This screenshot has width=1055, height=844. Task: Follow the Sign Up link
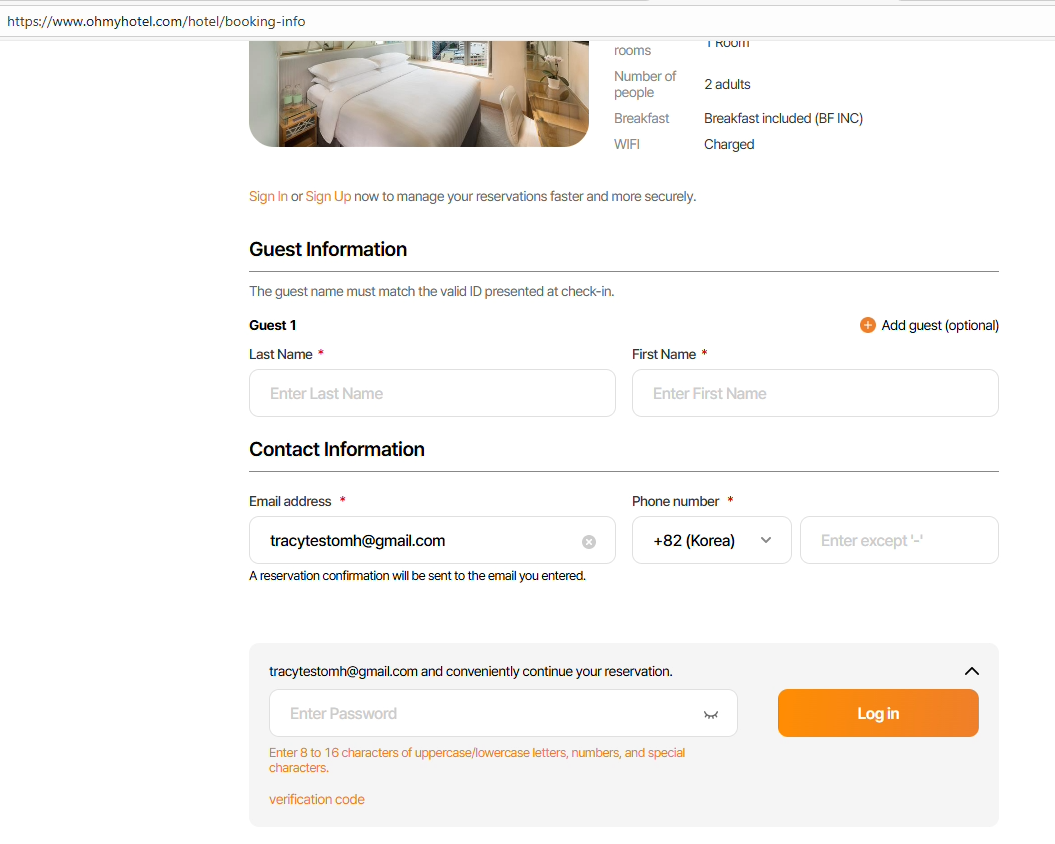328,196
